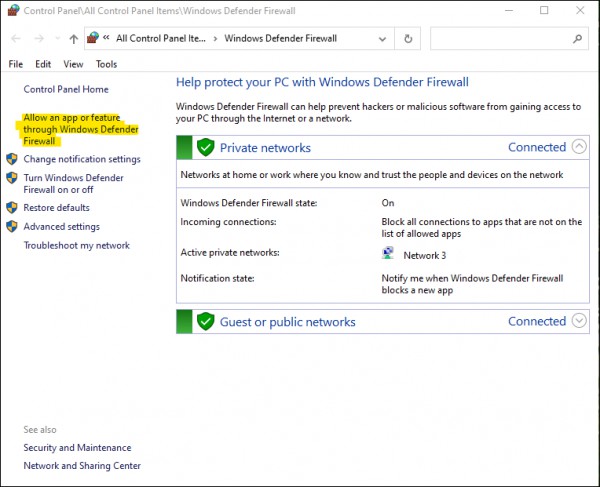Click the Forward navigation arrow

pos(39,38)
